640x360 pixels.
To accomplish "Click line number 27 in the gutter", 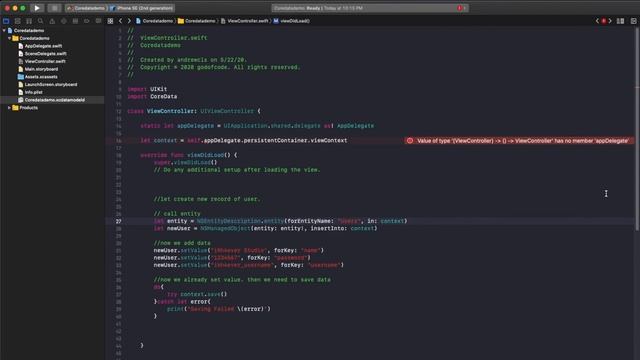I will pyautogui.click(x=118, y=221).
